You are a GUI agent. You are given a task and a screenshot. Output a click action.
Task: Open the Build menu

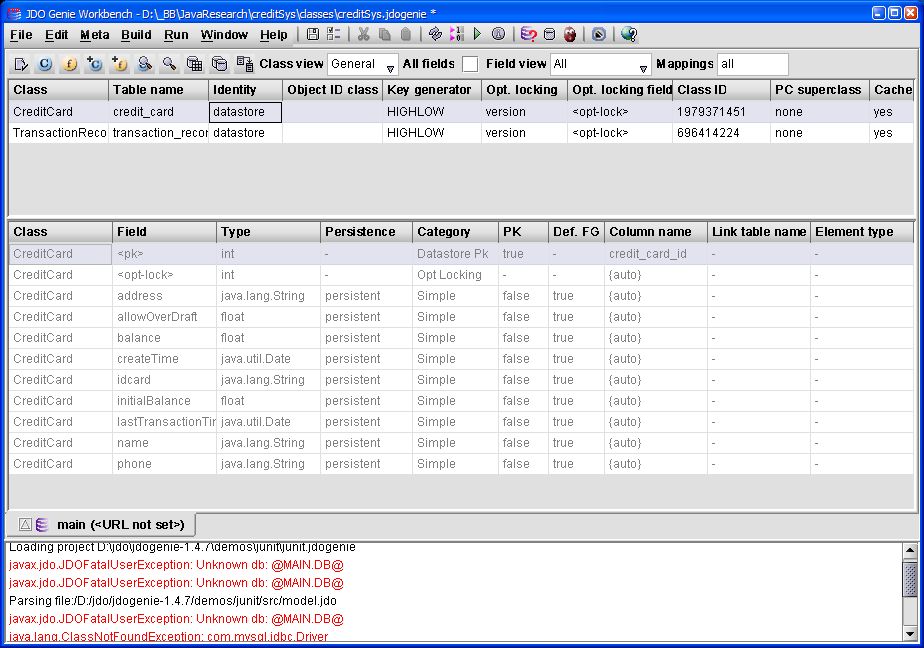tap(136, 35)
